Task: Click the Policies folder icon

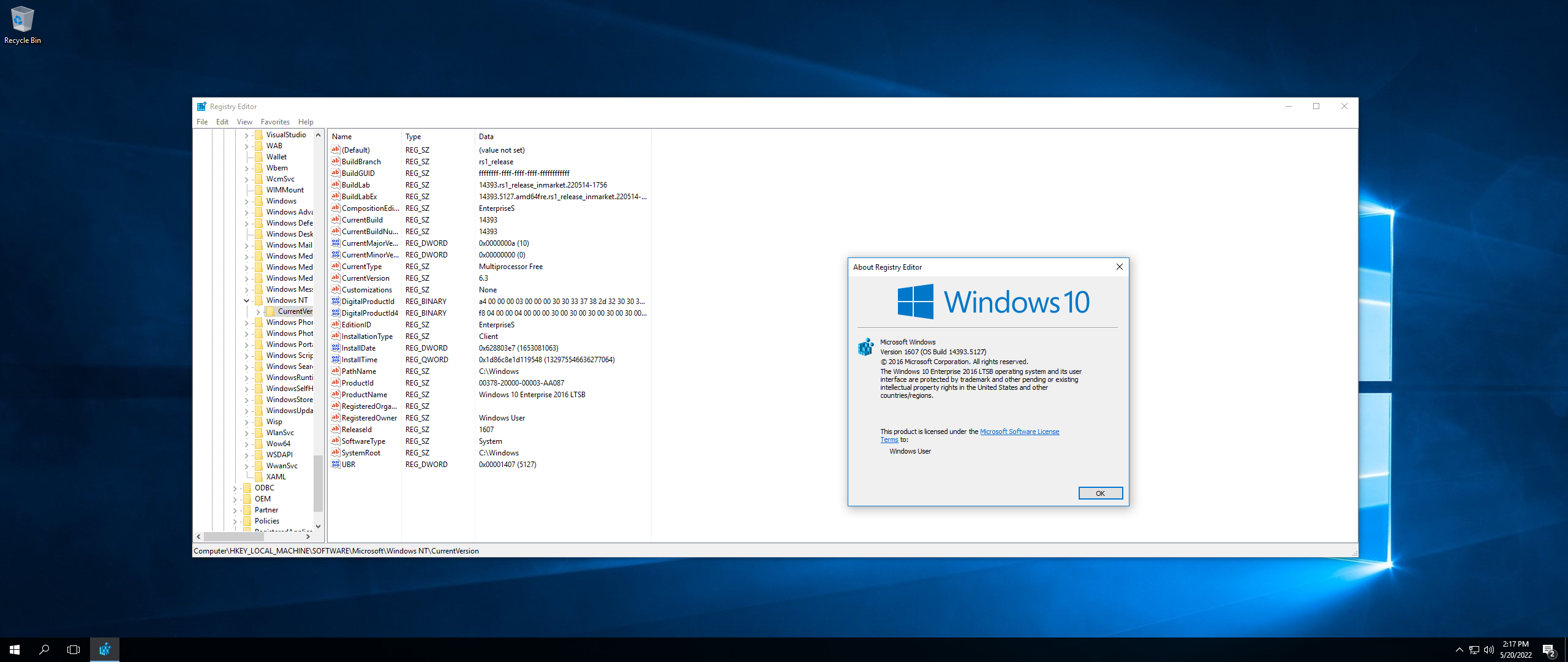Action: [247, 521]
